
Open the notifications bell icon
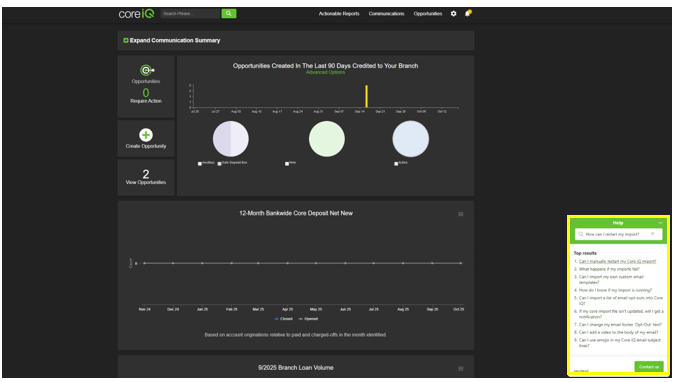click(467, 14)
